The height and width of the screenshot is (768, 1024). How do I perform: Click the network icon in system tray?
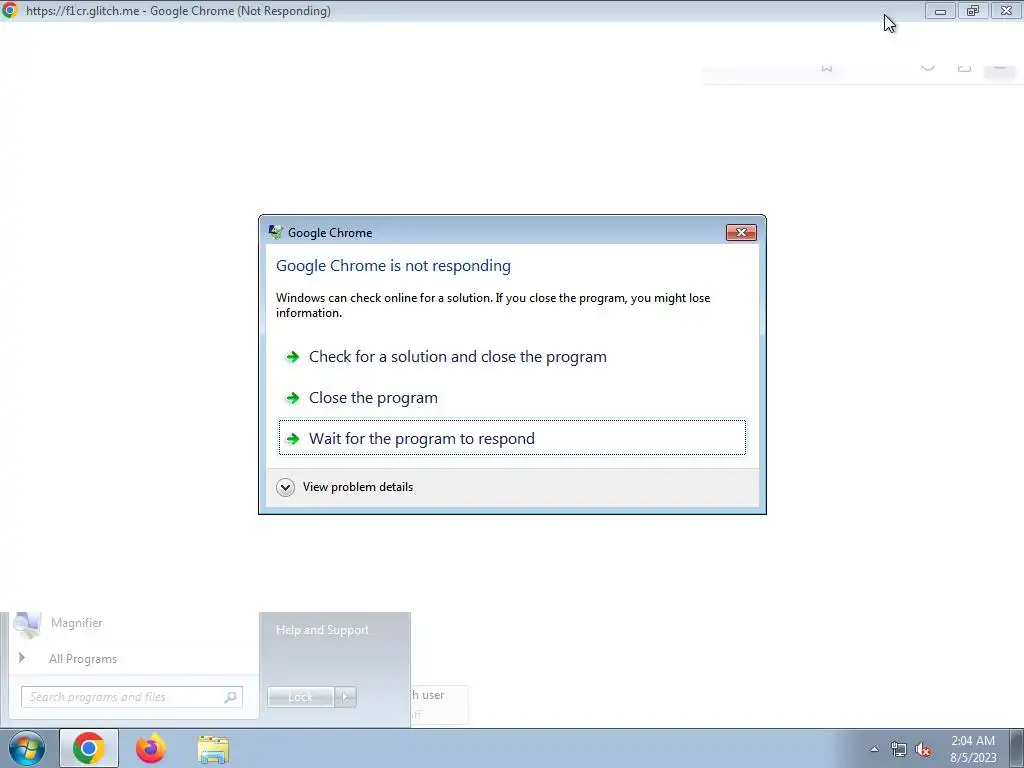tap(899, 750)
